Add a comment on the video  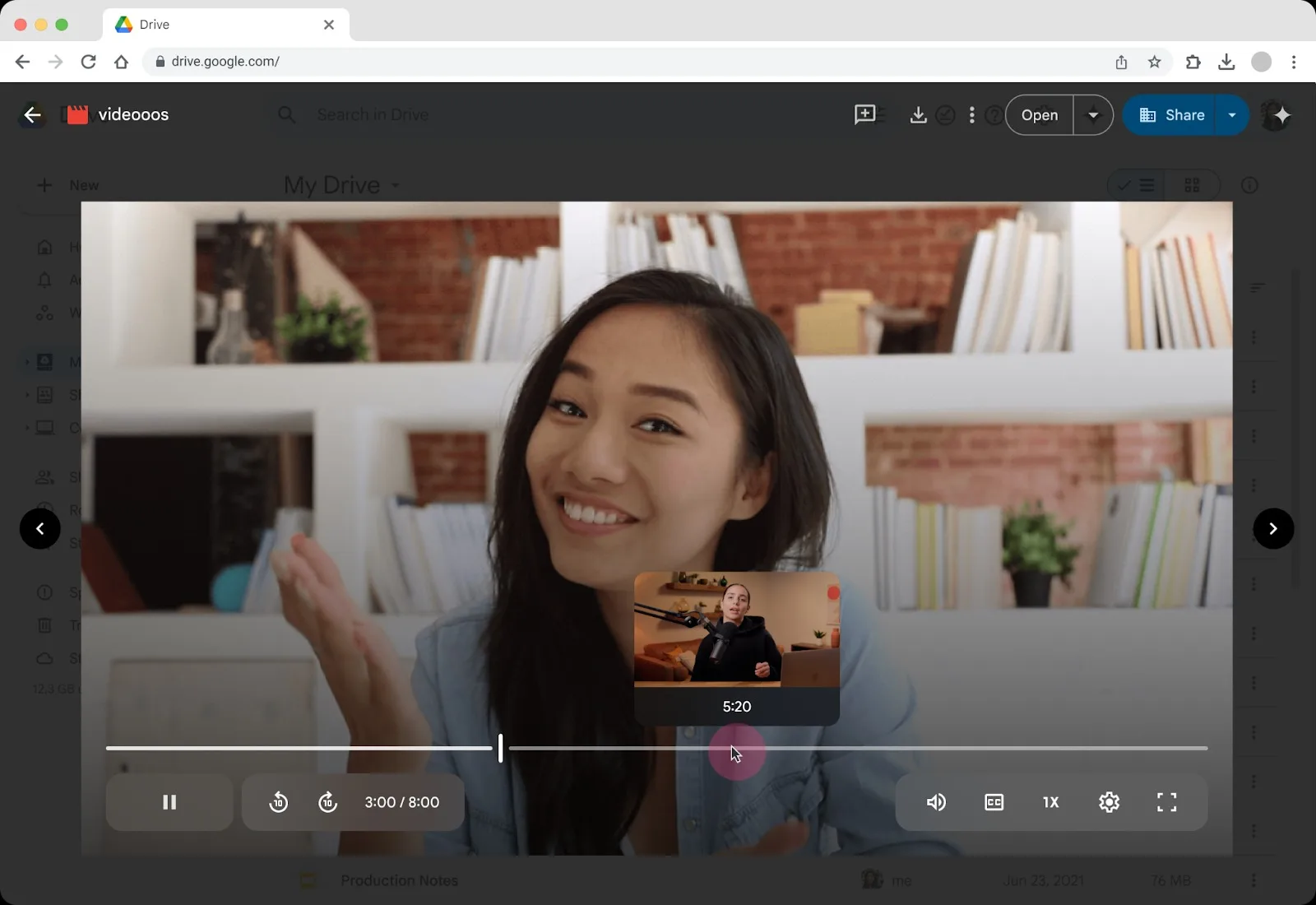tap(864, 114)
